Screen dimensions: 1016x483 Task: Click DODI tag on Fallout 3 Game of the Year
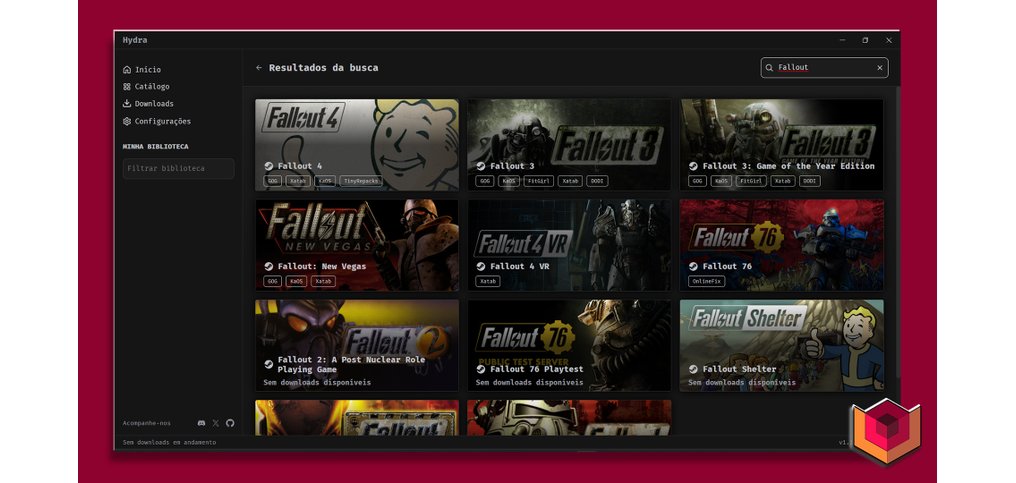pos(809,181)
